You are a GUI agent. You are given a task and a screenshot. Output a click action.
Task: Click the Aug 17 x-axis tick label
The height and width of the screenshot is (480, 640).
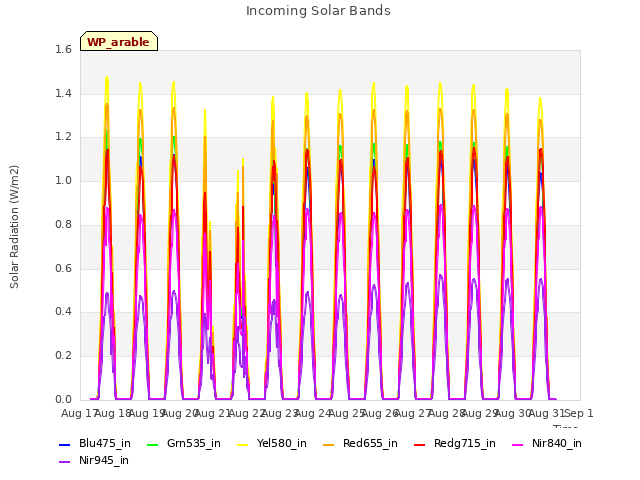tap(78, 413)
